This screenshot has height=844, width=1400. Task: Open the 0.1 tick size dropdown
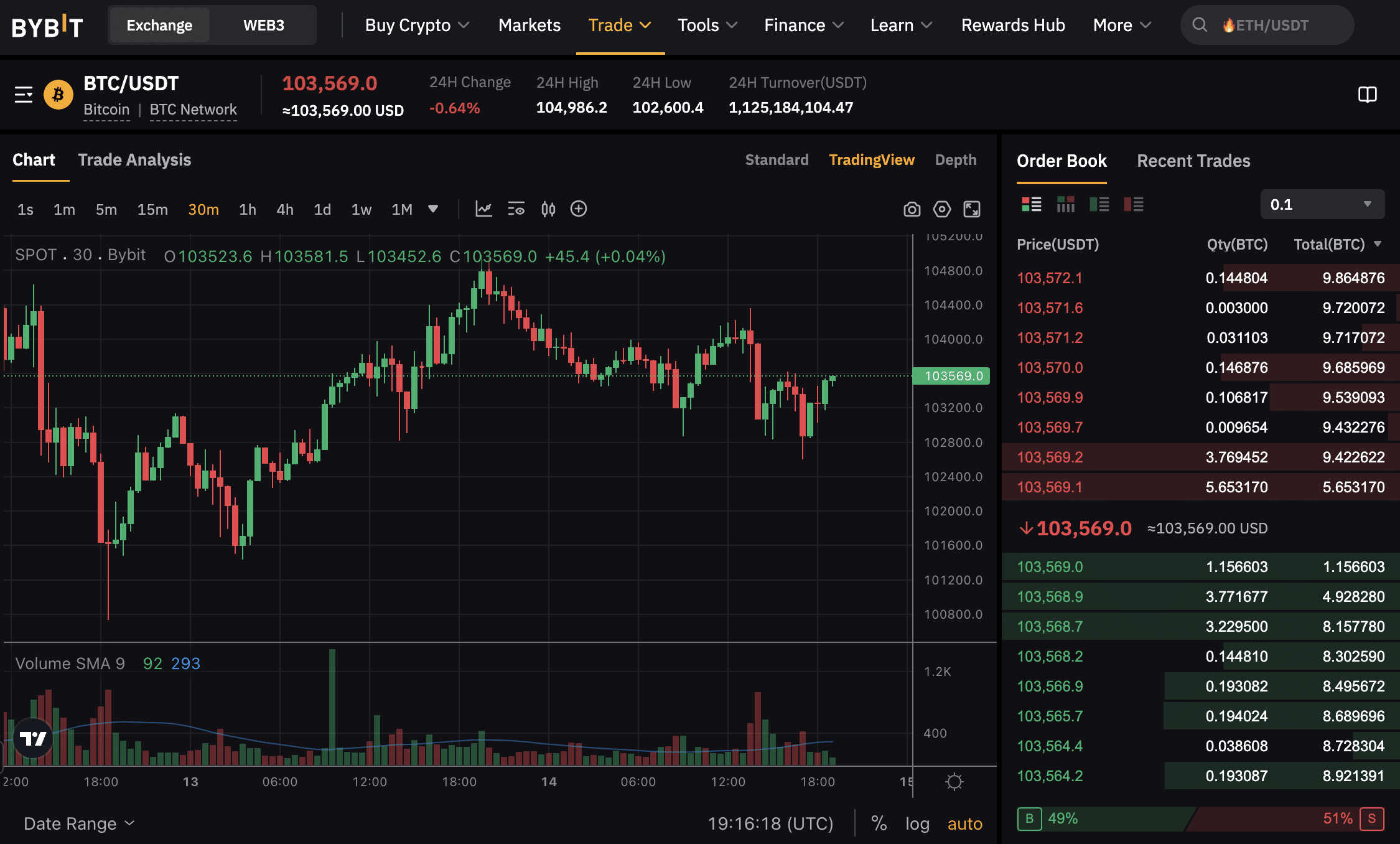(1322, 204)
